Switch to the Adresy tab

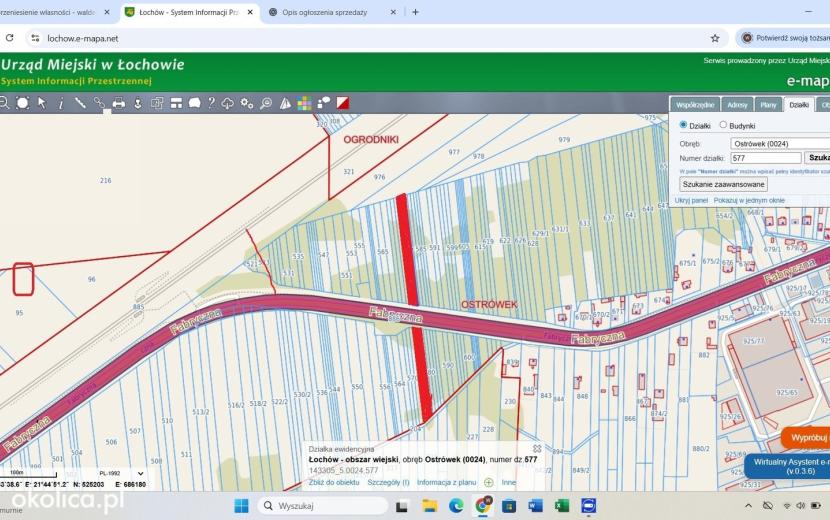[x=737, y=105]
